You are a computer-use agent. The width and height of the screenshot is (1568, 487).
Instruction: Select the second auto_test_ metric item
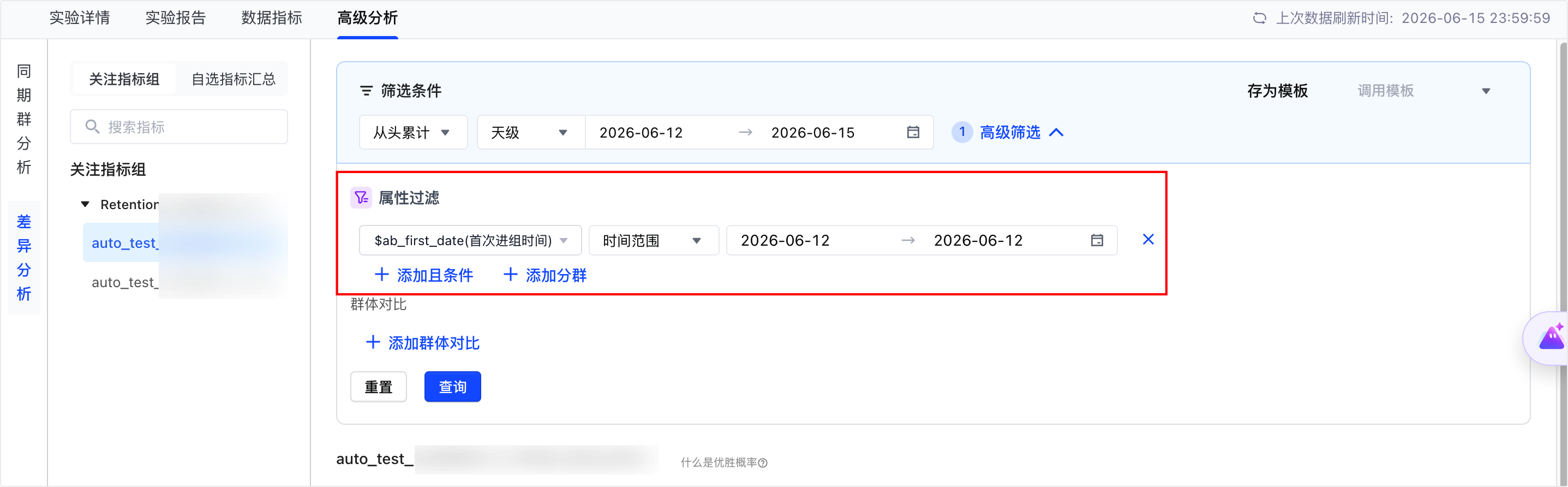[x=185, y=282]
